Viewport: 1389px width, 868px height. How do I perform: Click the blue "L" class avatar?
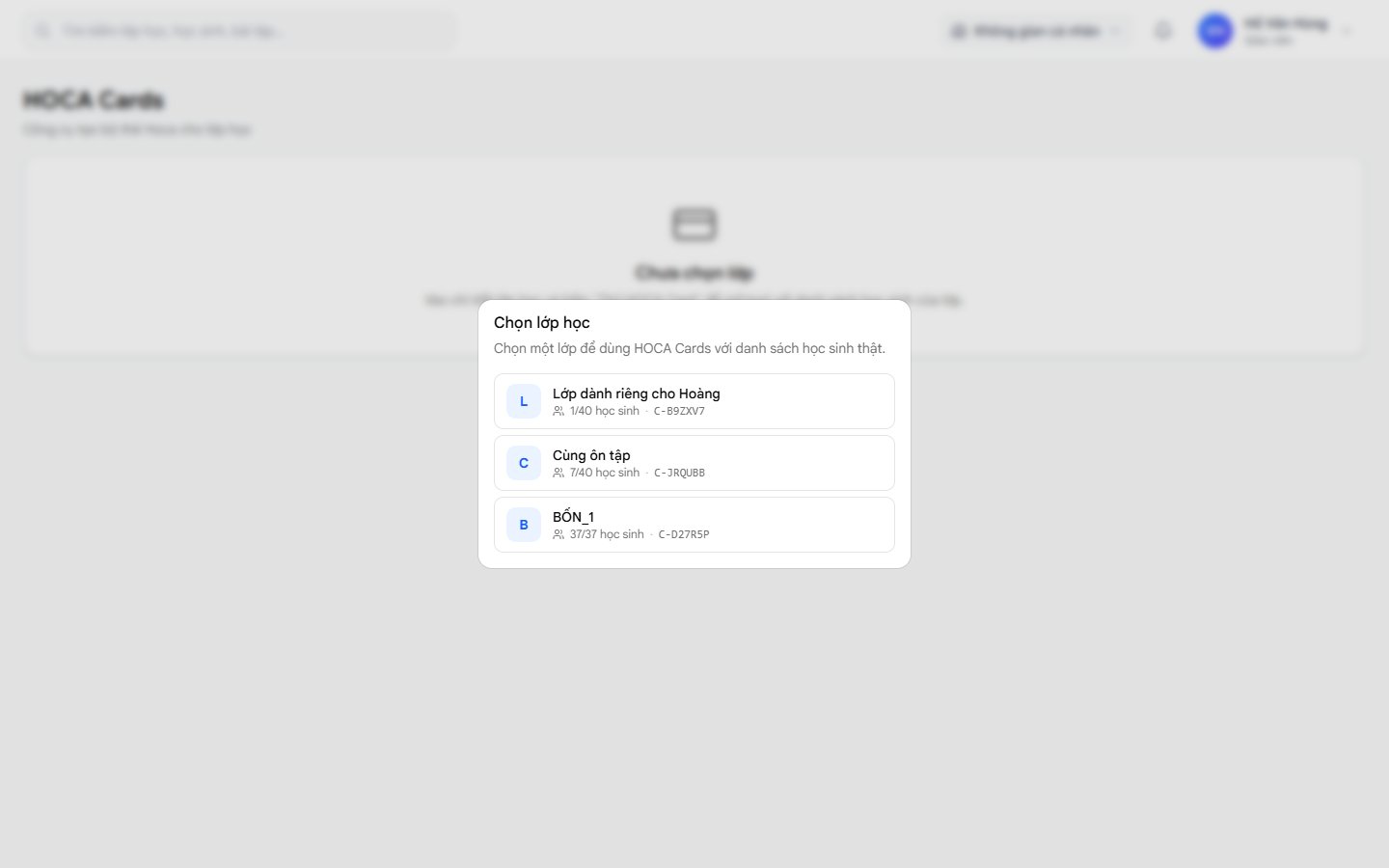coord(524,401)
